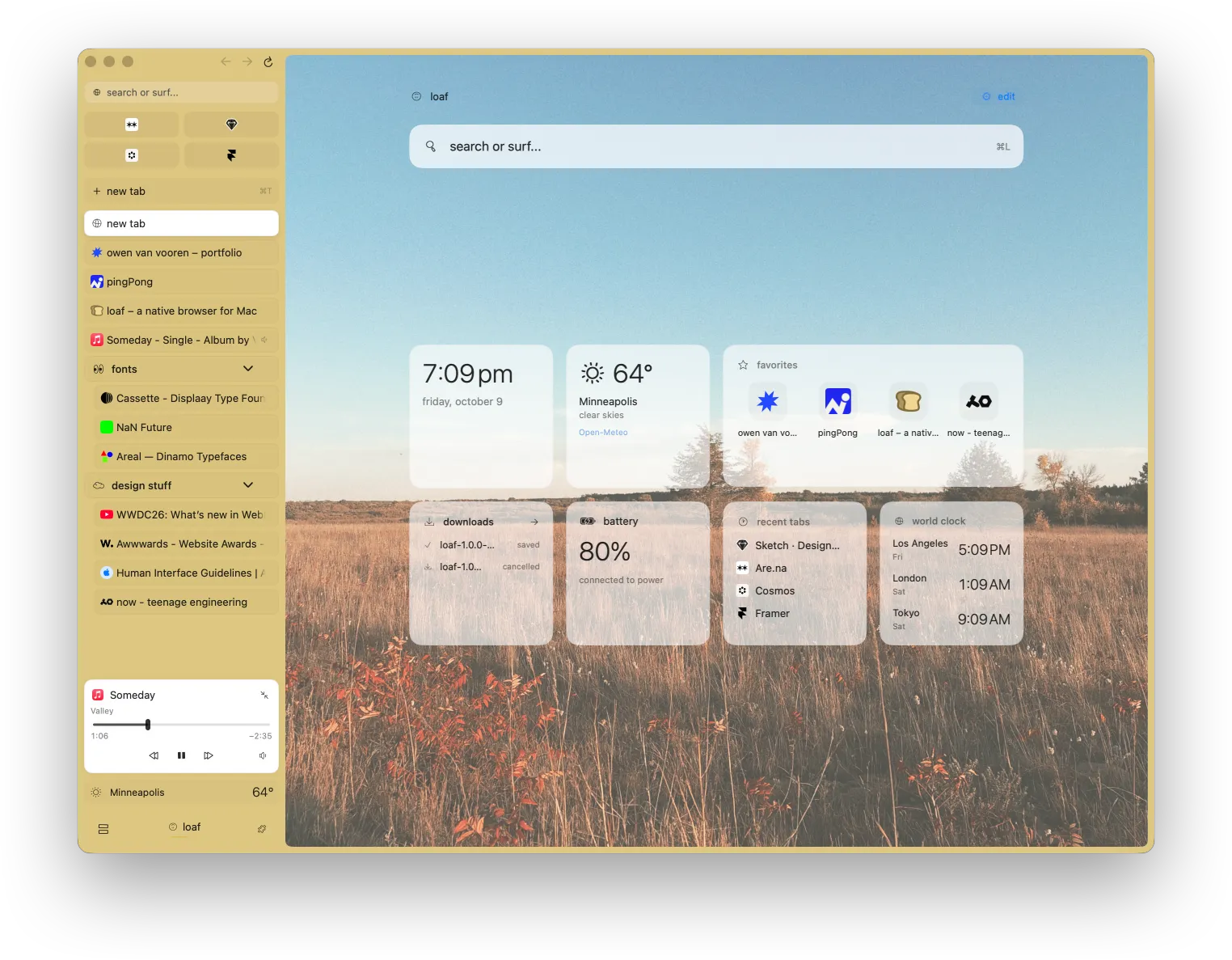Viewport: 1232px width, 960px height.
Task: Collapse the design stuff tab group
Action: click(248, 485)
